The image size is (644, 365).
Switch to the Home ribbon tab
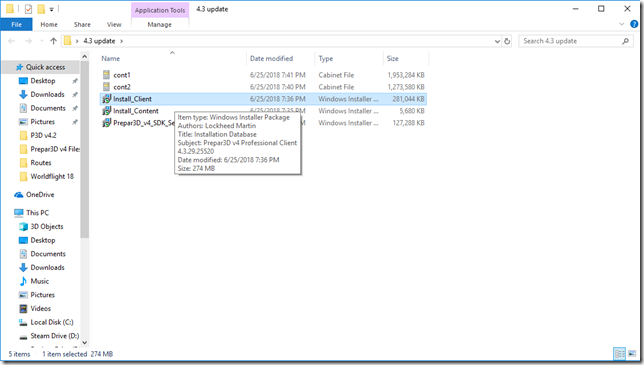pyautogui.click(x=49, y=25)
